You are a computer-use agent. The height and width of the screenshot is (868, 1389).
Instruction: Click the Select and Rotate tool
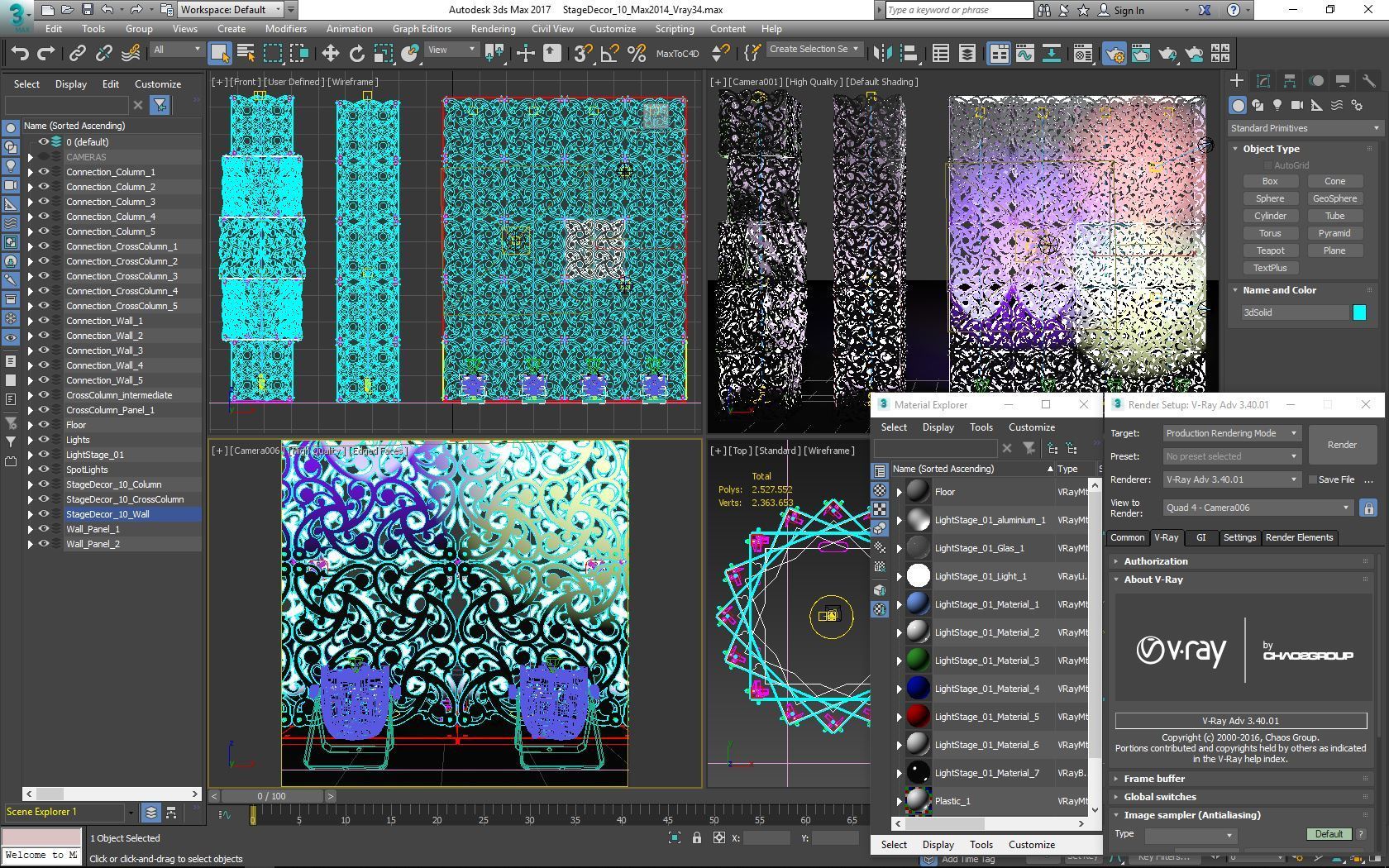coord(356,54)
